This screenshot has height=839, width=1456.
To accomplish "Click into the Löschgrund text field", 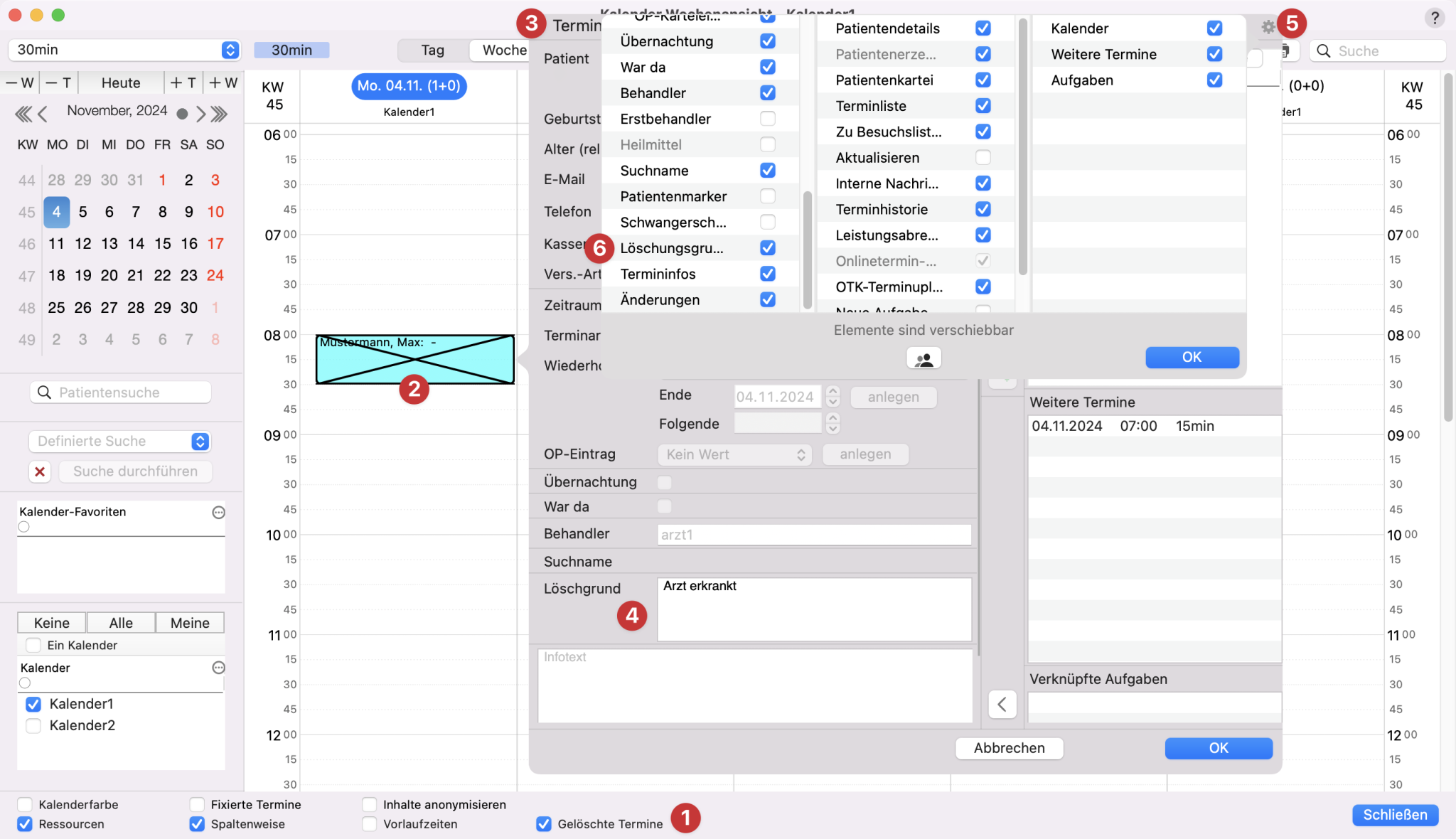I will click(x=814, y=609).
